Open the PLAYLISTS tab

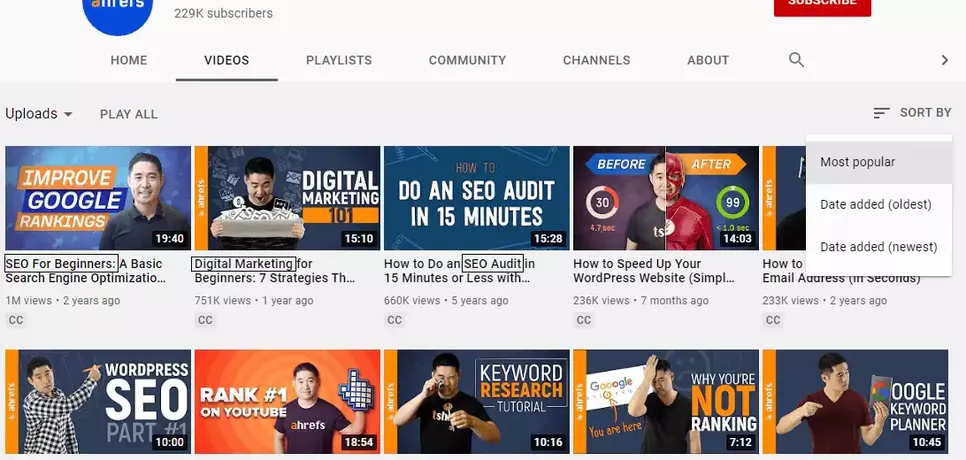339,60
